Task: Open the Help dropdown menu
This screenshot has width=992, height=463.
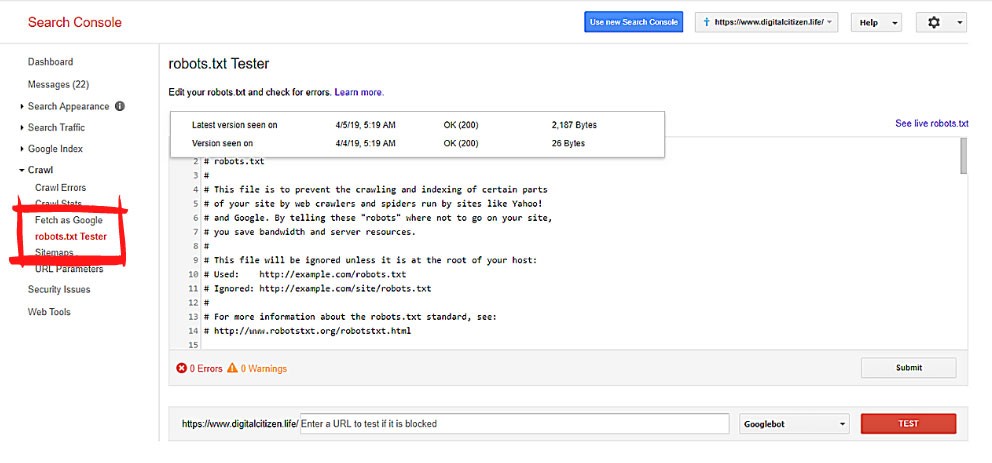Action: pos(876,23)
